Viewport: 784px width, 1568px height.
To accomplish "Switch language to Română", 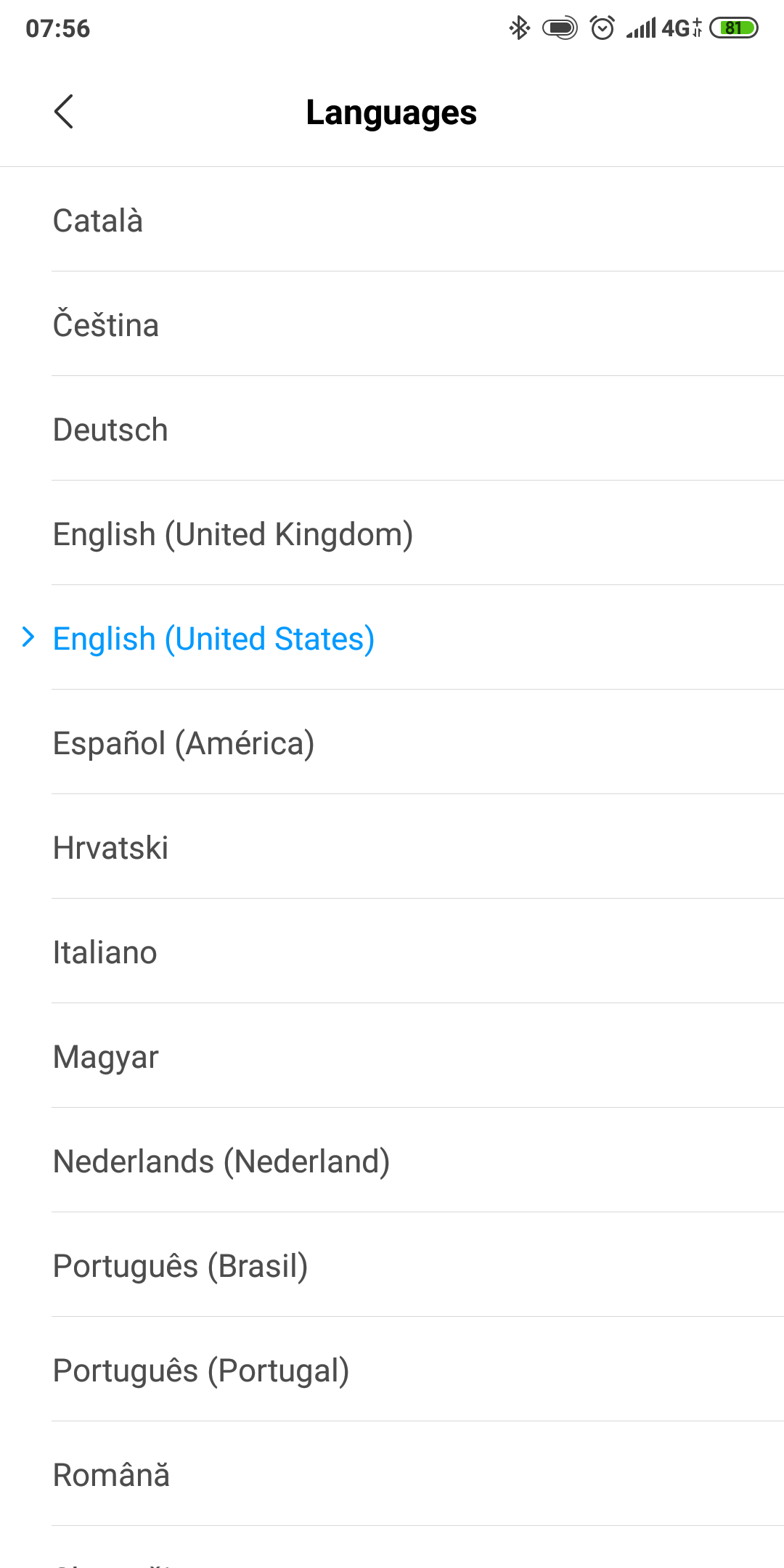I will 111,1475.
